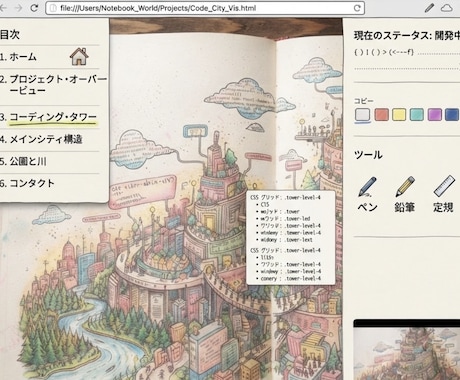This screenshot has height=380, width=460.
Task: Pick the blue color swatch
Action: click(452, 114)
